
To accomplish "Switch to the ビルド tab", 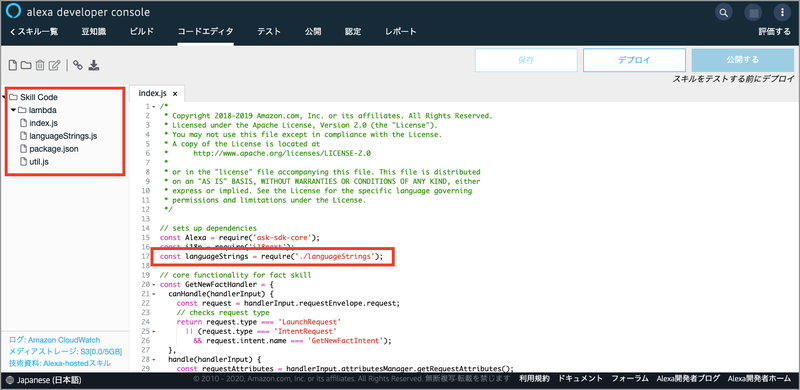I will point(141,32).
